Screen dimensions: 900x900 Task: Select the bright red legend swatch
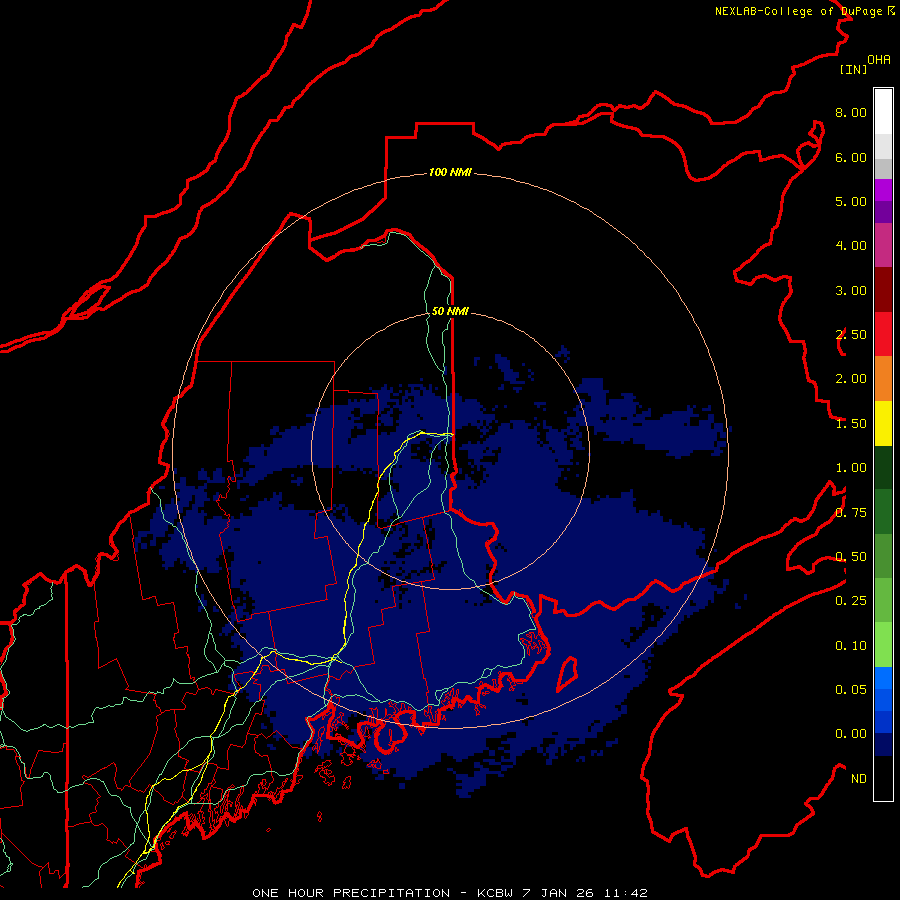point(883,334)
